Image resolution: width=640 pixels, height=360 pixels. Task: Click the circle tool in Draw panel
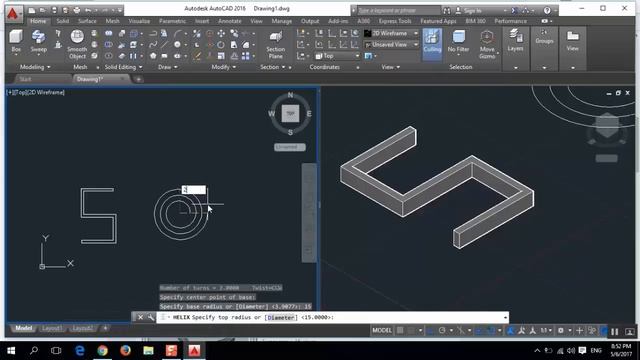point(177,44)
